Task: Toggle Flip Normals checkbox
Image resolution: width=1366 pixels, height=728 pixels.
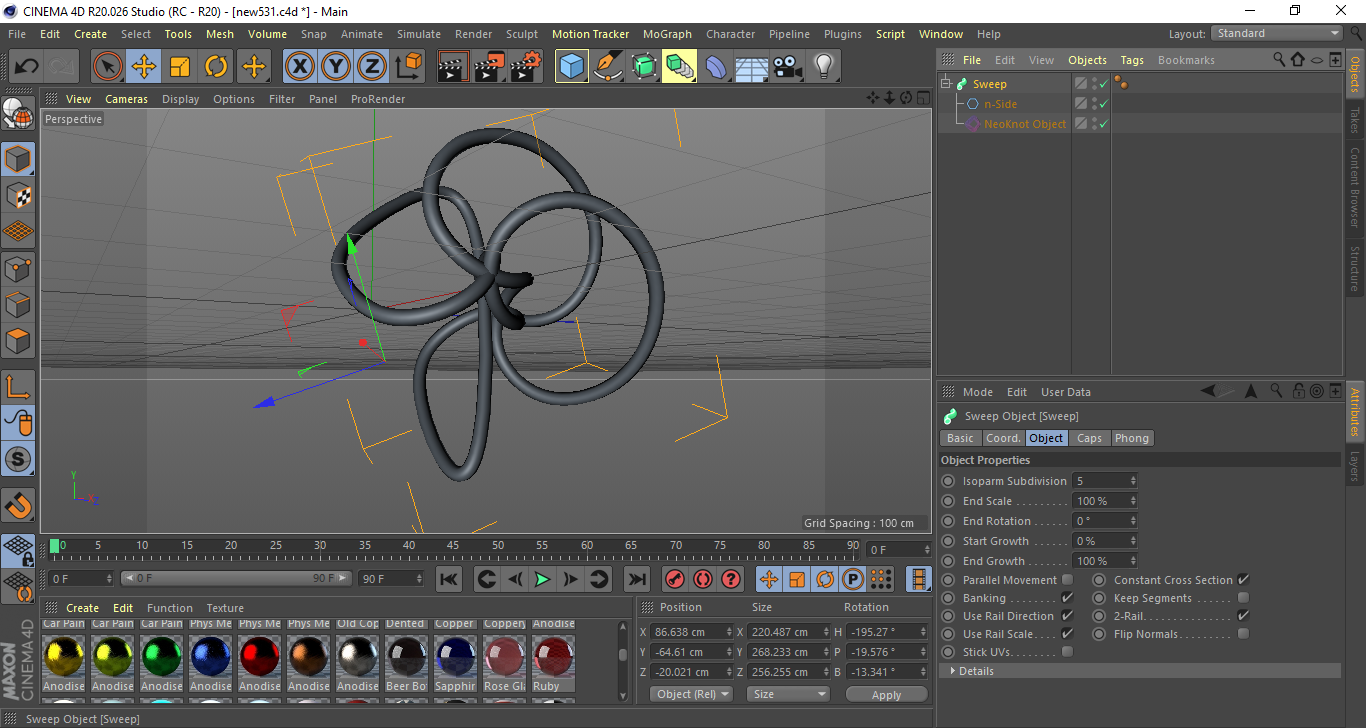Action: click(x=1243, y=634)
